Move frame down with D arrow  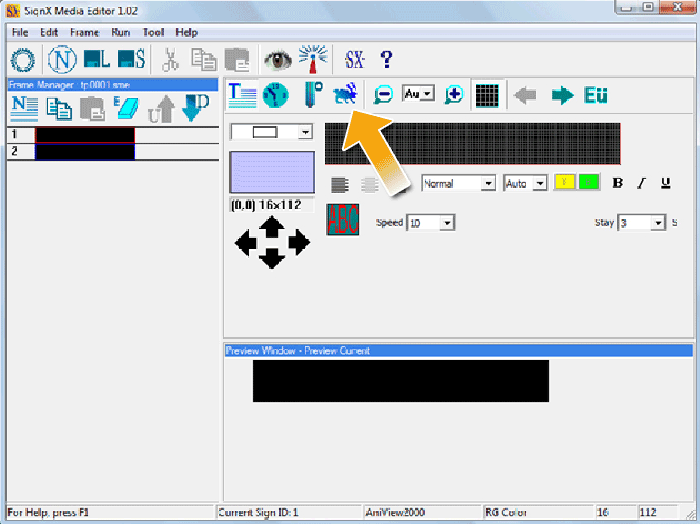tap(195, 108)
